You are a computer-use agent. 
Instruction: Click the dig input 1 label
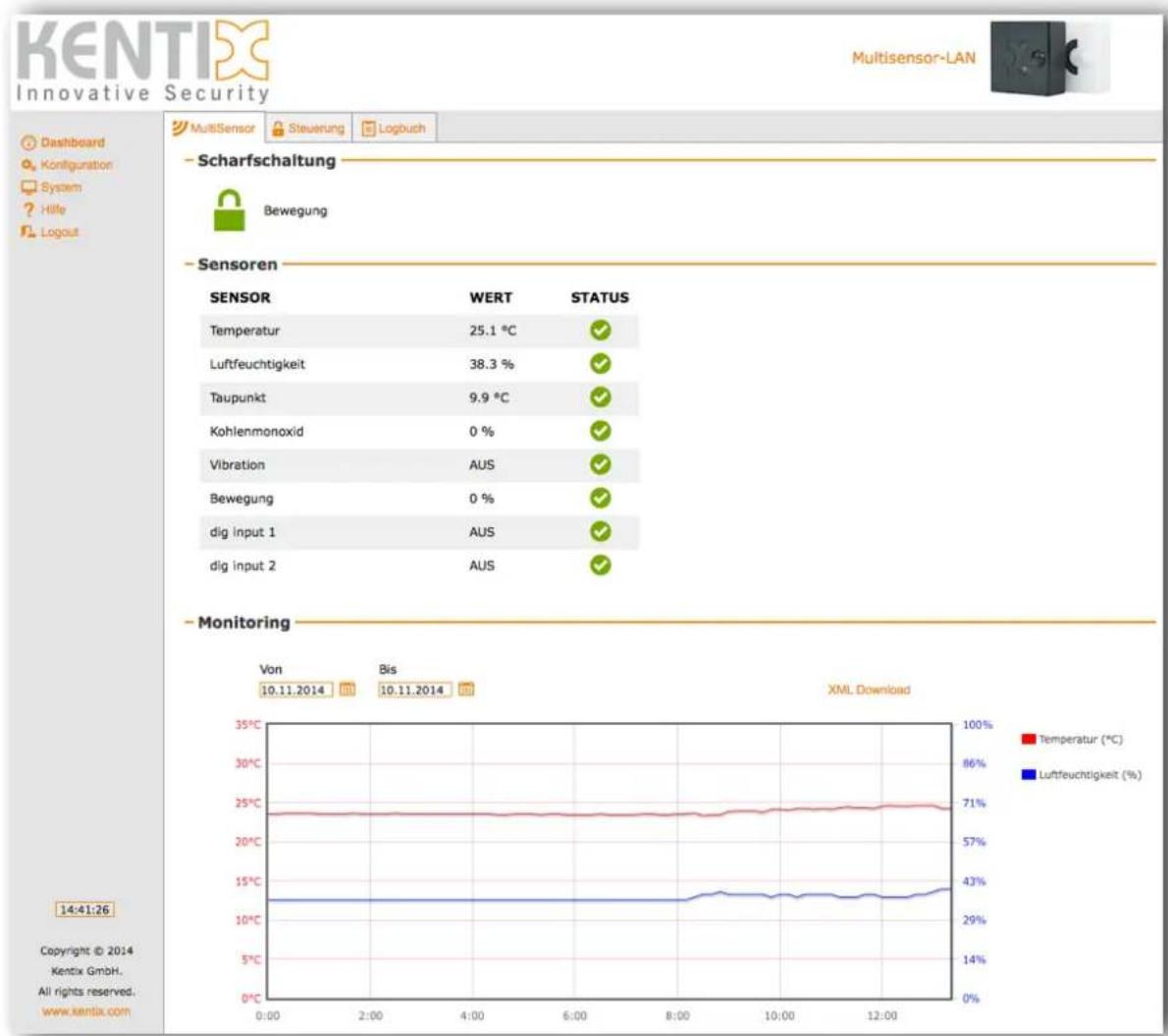242,532
